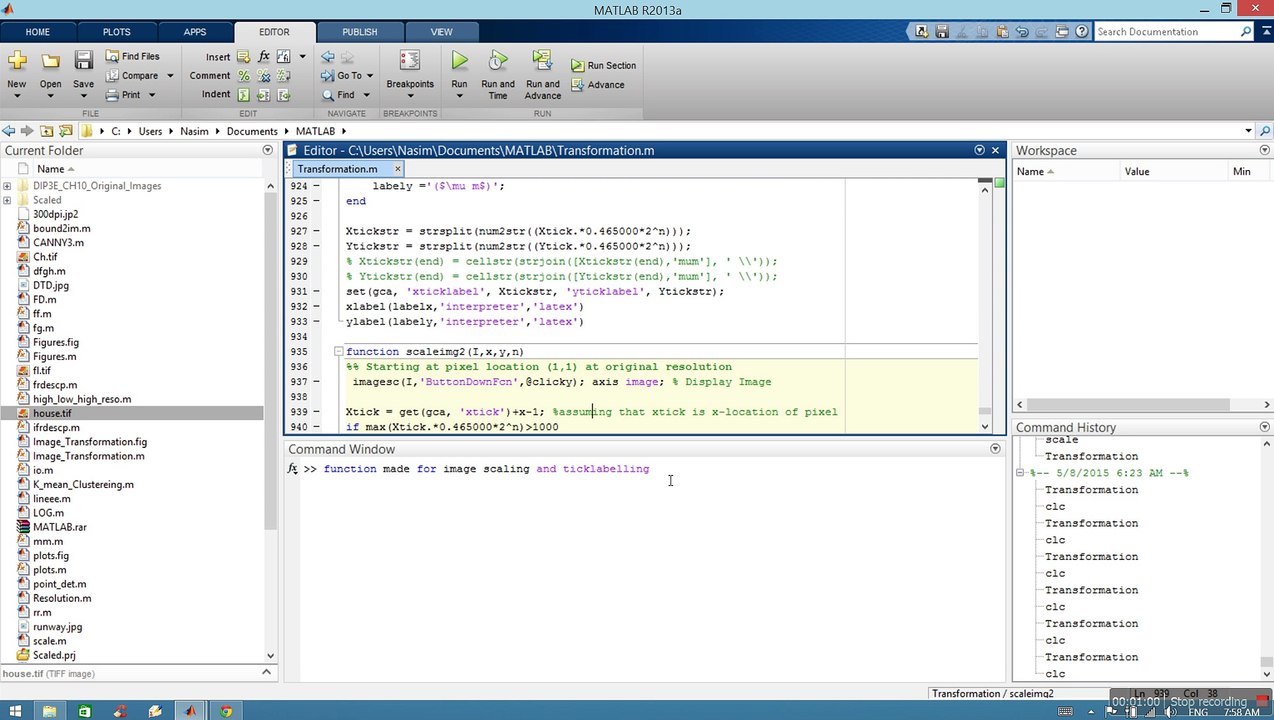
Task: Switch to the APPS tab
Action: [195, 32]
